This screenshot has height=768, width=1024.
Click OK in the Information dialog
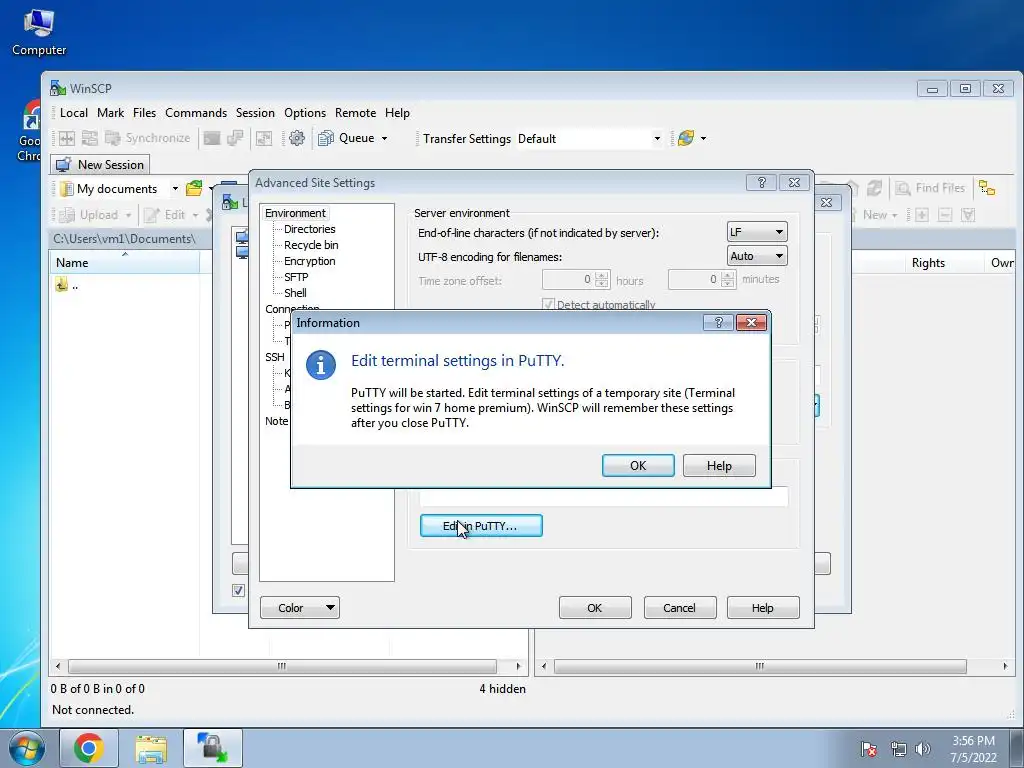pyautogui.click(x=637, y=466)
